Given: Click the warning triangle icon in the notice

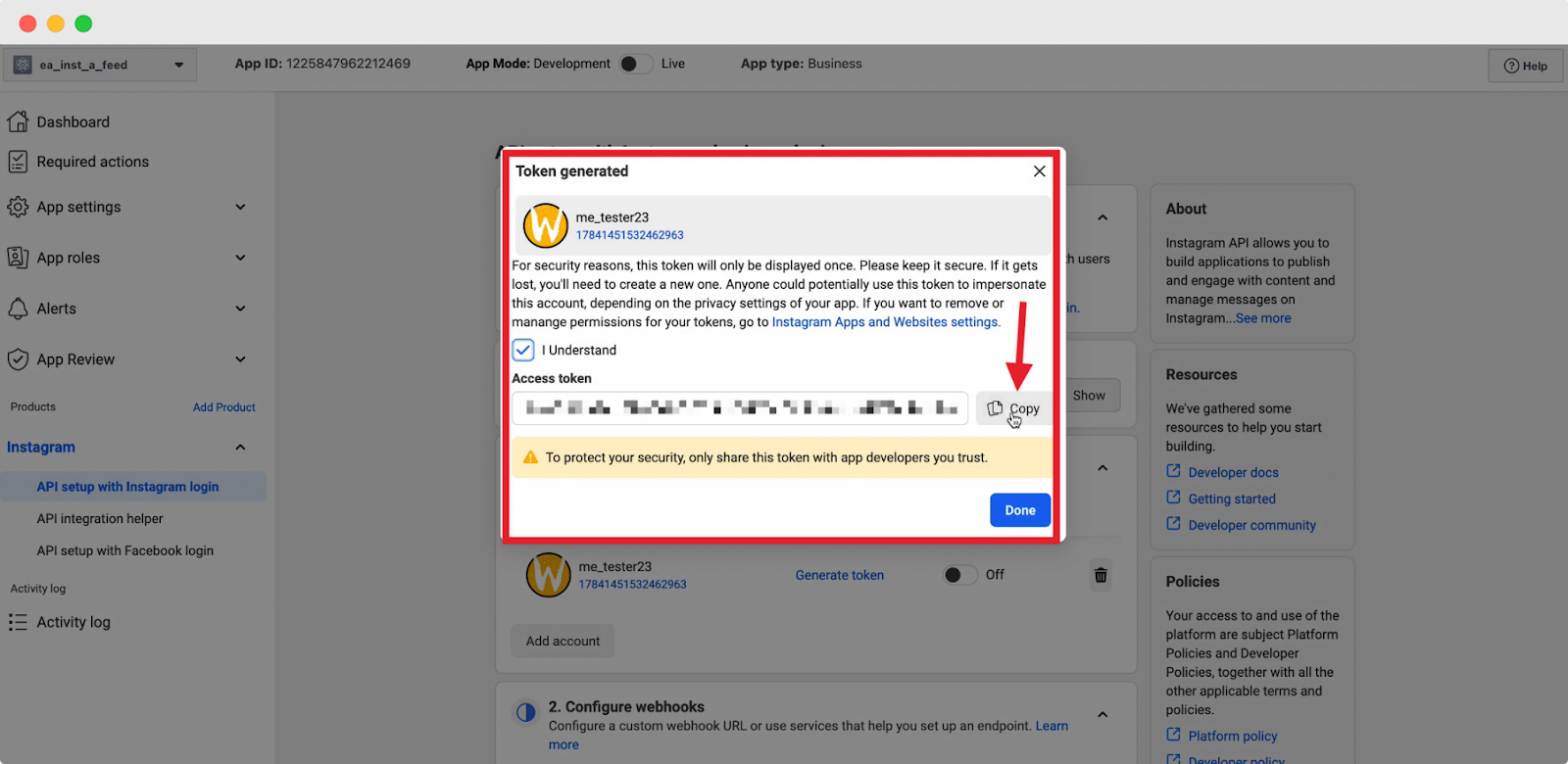Looking at the screenshot, I should click(530, 457).
